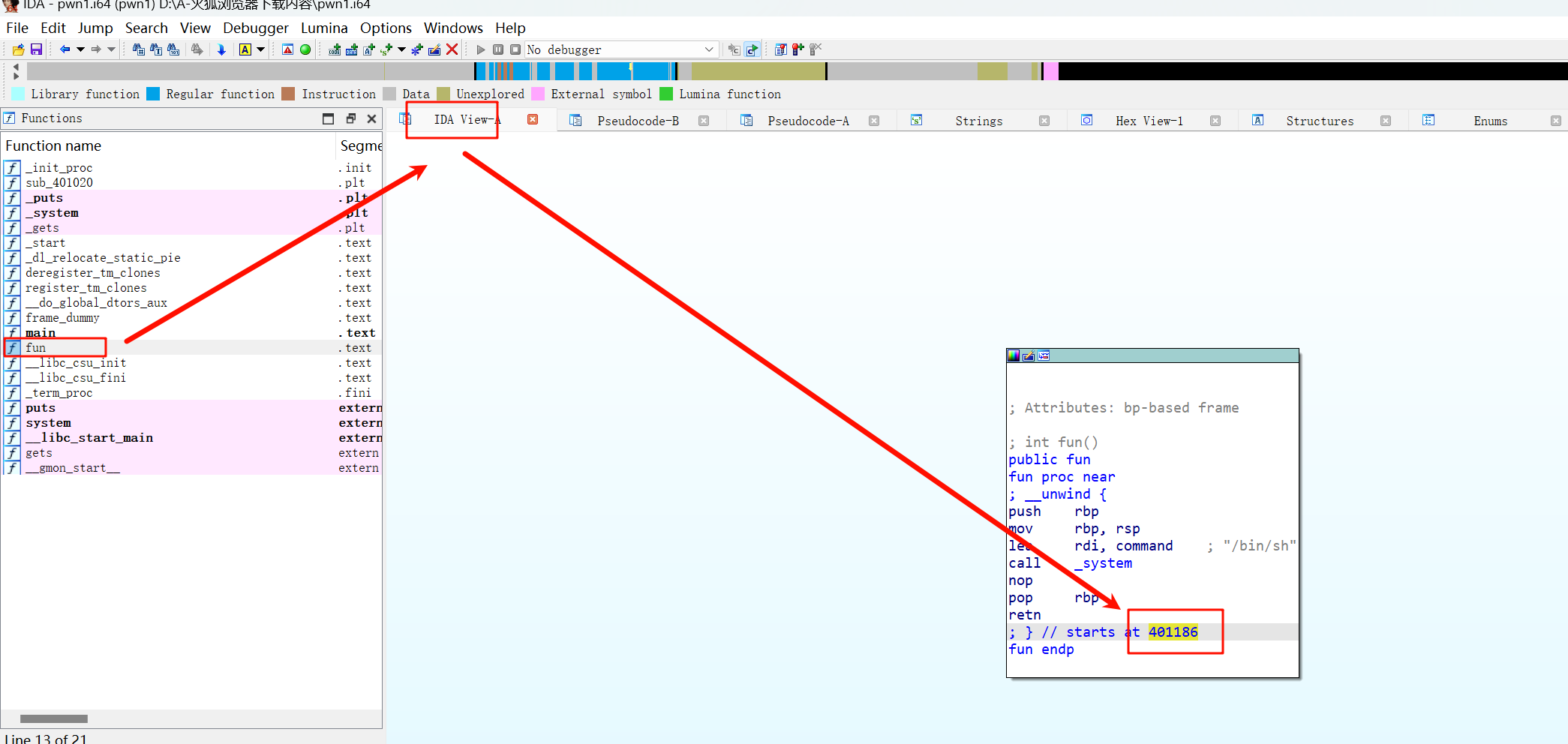Float the Functions panel with restore icon
1568x744 pixels.
350,118
